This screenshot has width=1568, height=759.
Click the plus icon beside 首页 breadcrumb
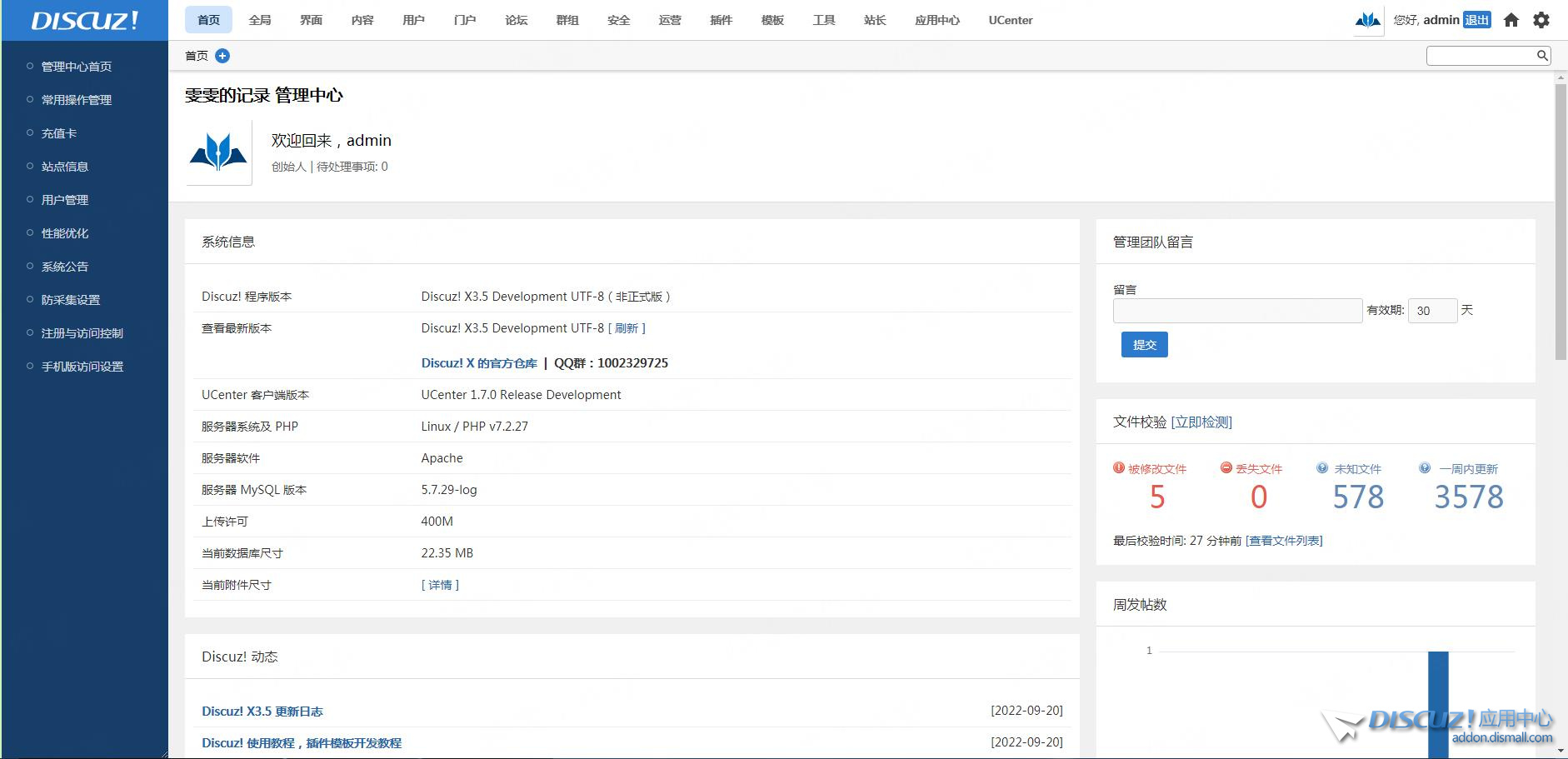click(222, 56)
